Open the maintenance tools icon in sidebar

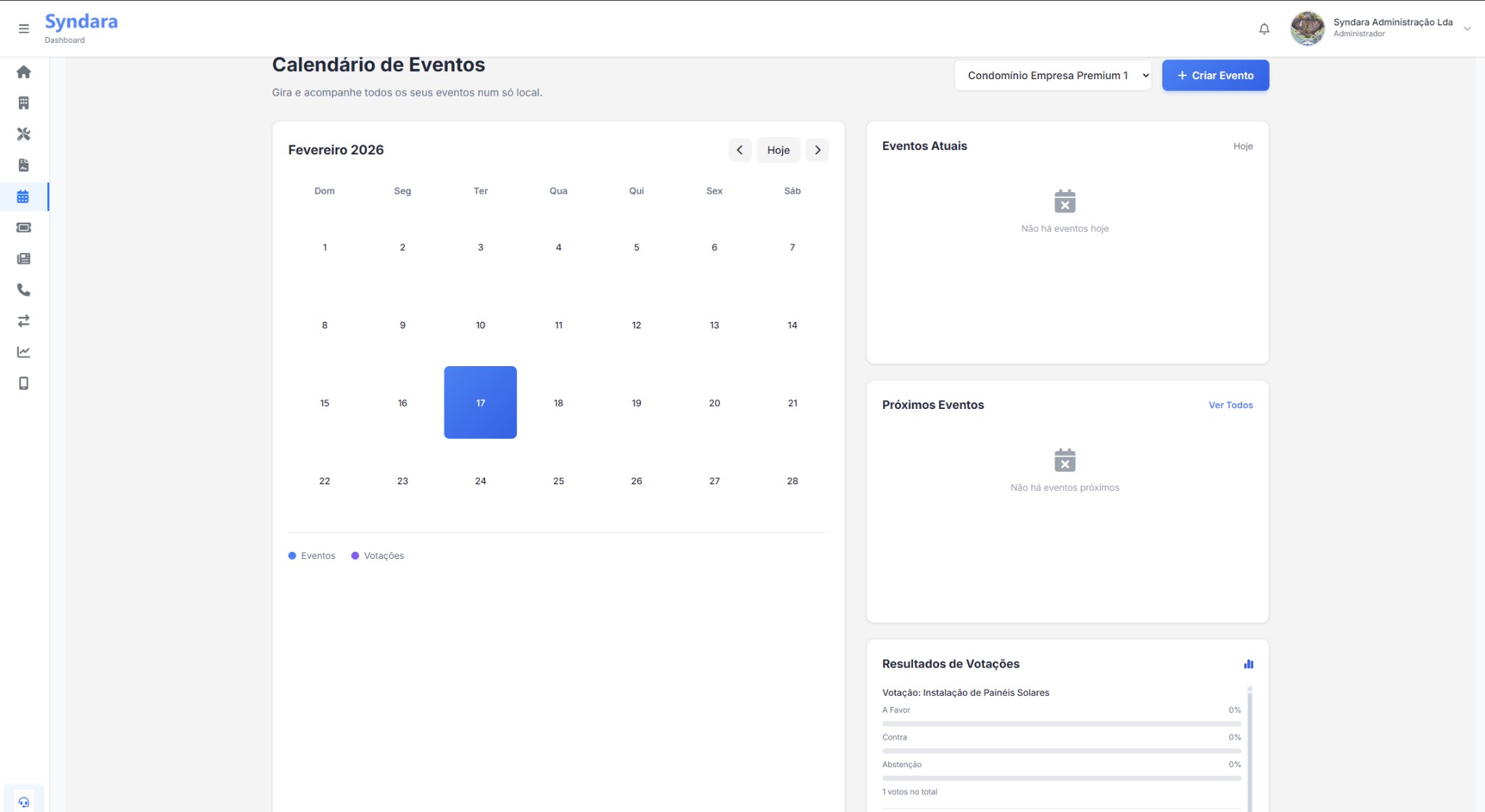click(x=23, y=133)
